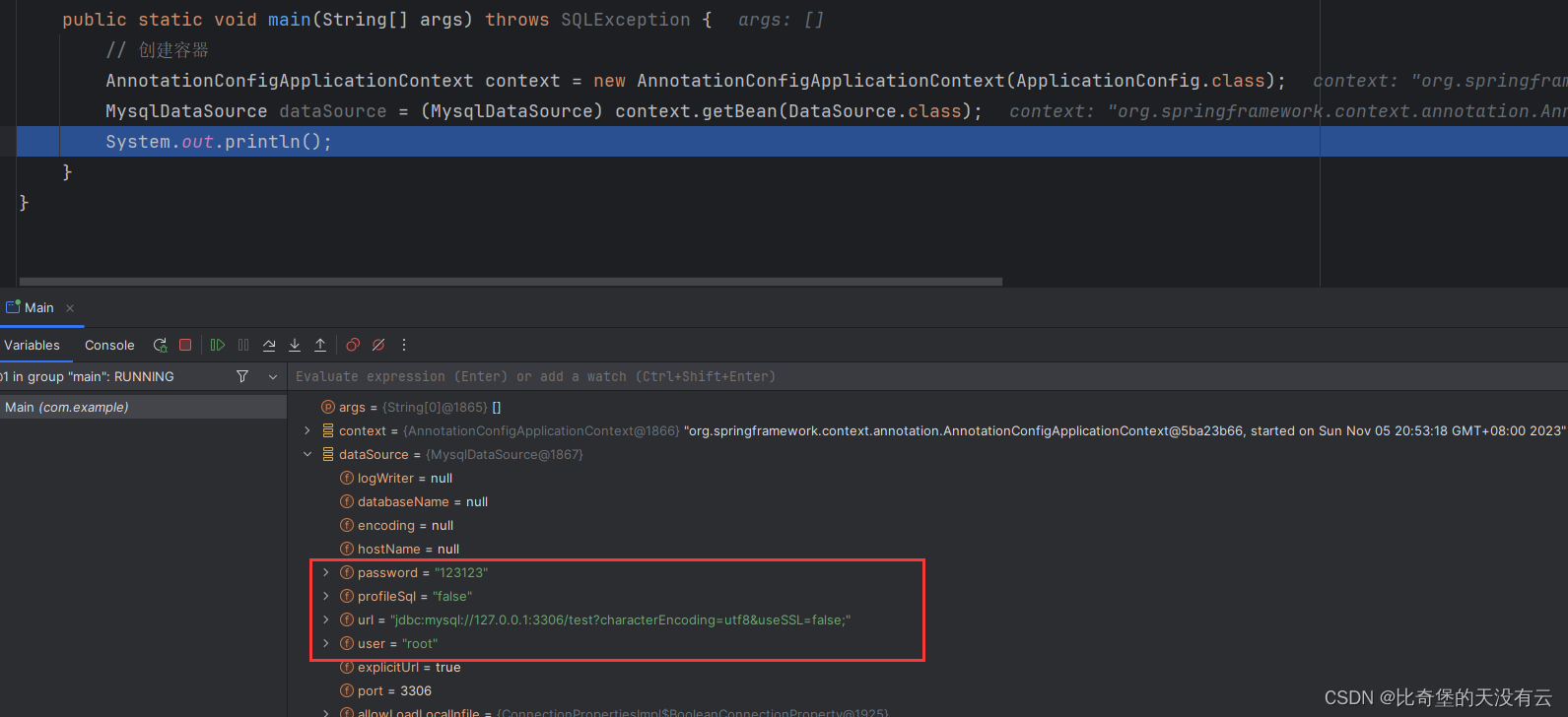Click the field icon beside url
Screen dimensions: 1568x717
347,619
